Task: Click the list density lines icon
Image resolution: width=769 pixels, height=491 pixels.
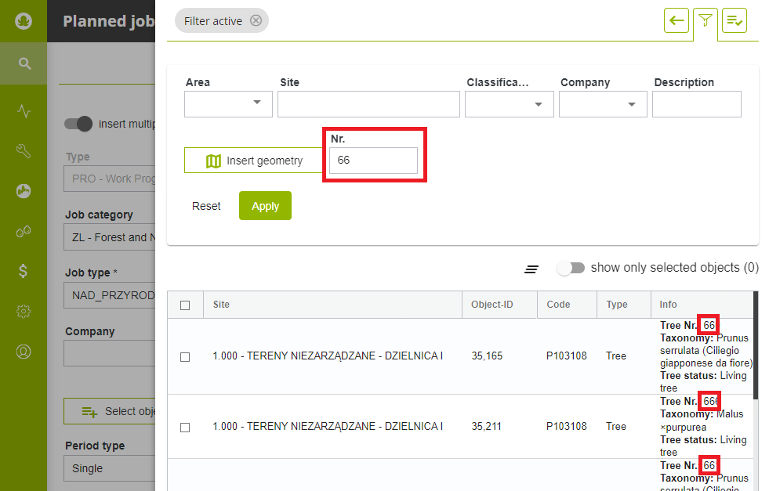Action: tap(532, 269)
